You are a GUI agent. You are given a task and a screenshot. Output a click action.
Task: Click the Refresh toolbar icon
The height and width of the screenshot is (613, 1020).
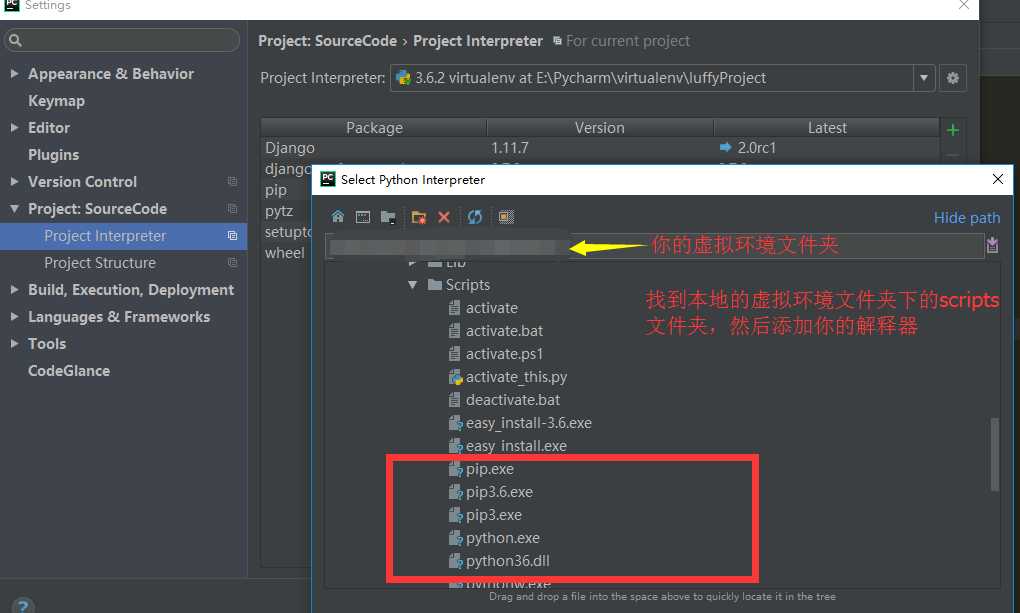pyautogui.click(x=475, y=217)
